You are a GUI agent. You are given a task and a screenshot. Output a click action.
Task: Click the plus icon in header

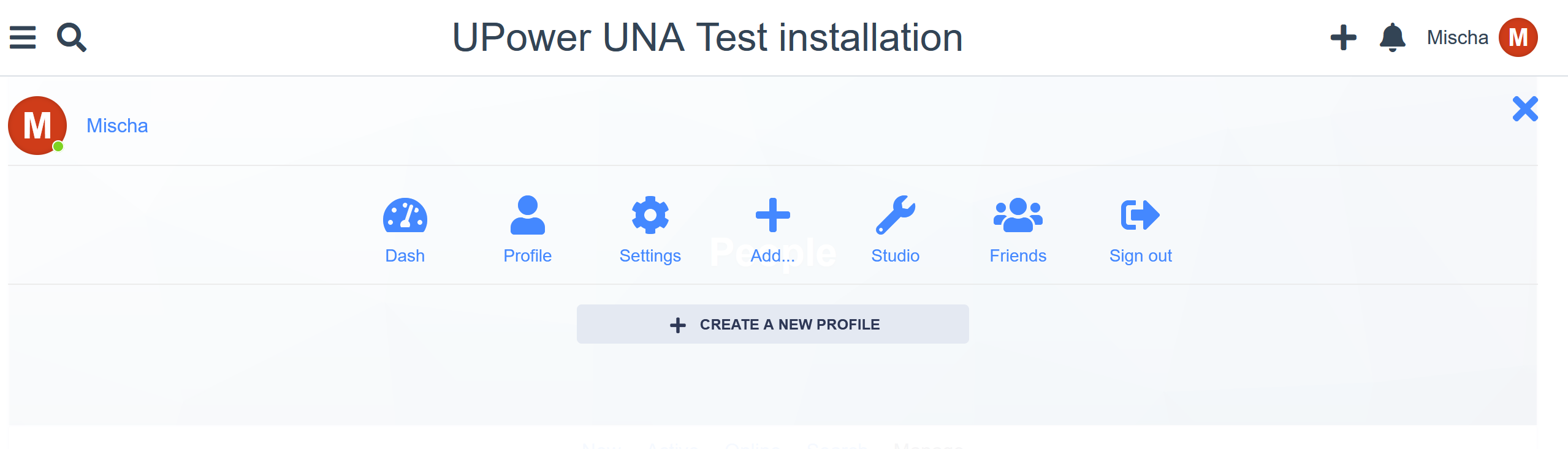tap(1343, 37)
